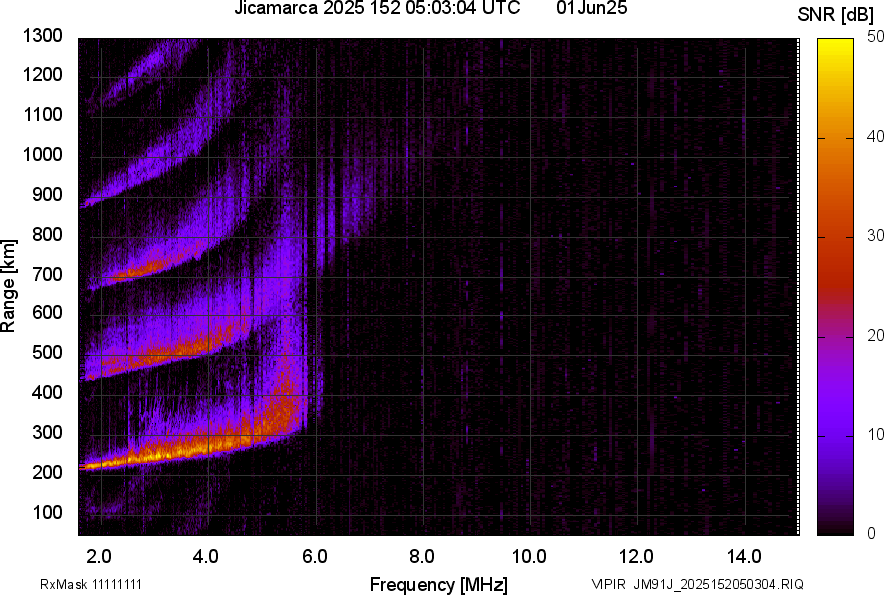Click the colorbar tick label '50'

(876, 37)
